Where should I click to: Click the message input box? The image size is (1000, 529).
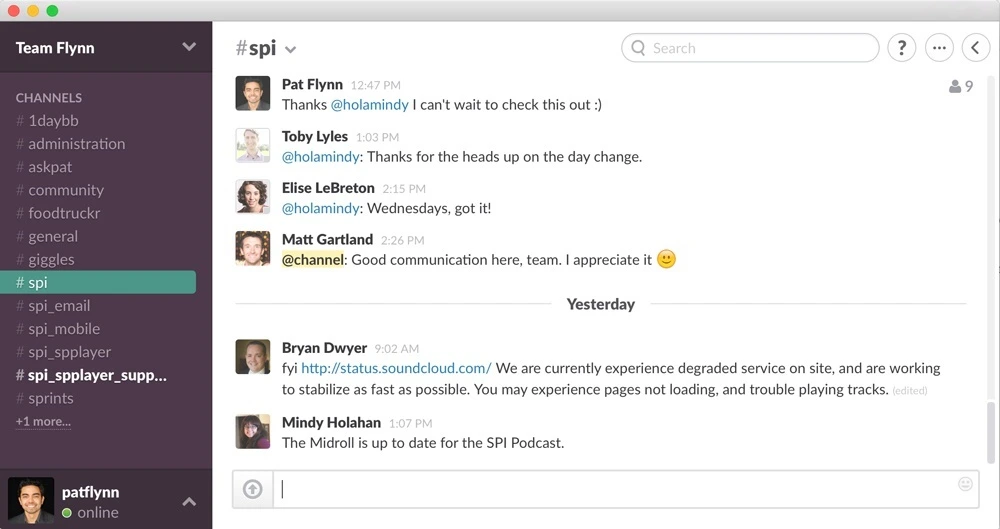[610, 489]
